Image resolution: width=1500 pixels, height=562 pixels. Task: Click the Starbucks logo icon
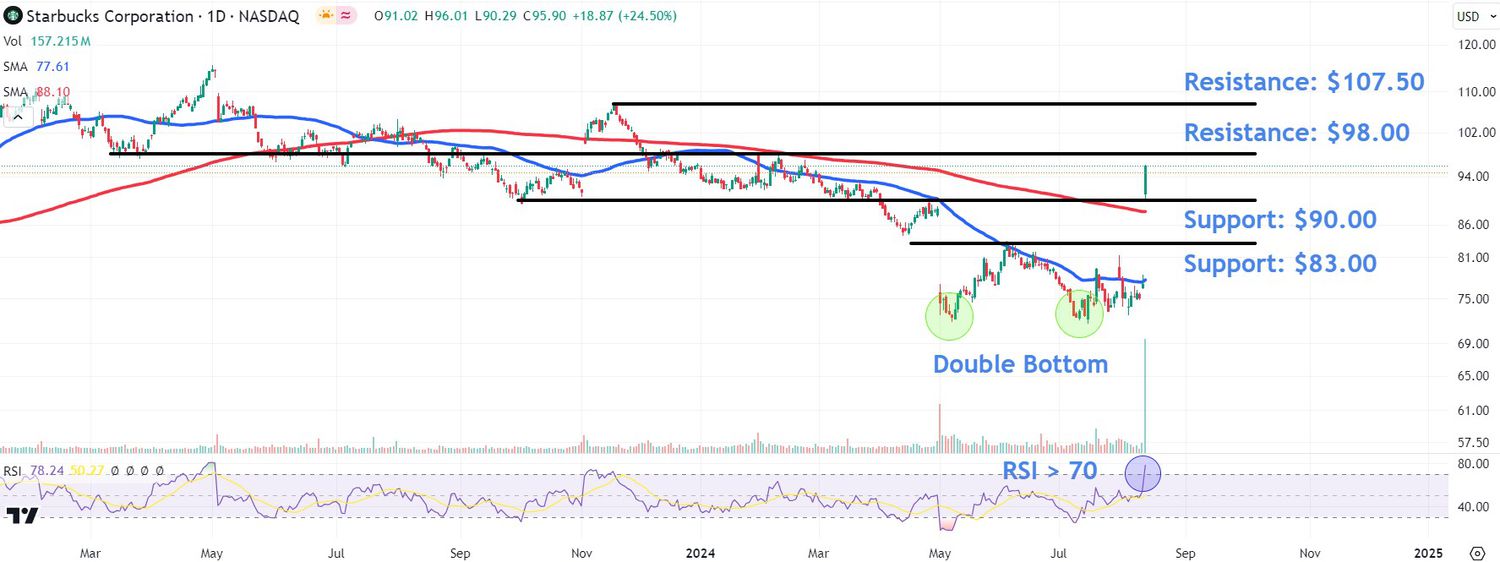point(12,16)
